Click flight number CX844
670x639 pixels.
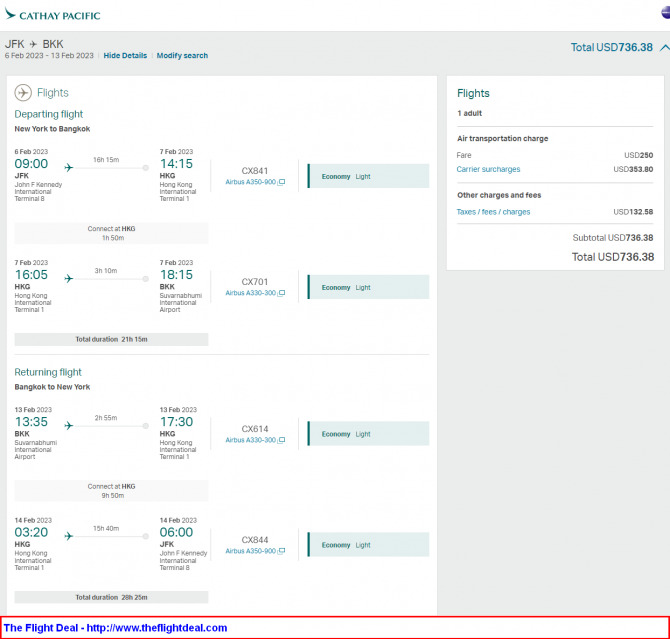pyautogui.click(x=255, y=540)
